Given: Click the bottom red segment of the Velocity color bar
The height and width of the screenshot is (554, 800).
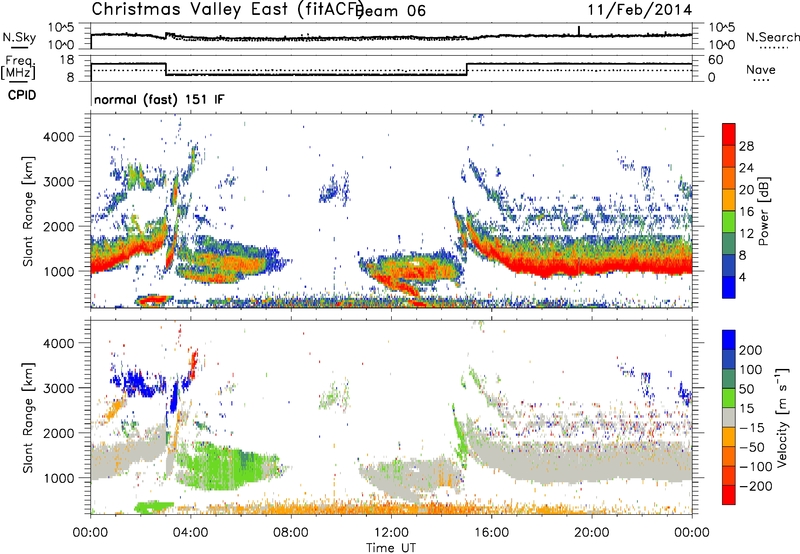Looking at the screenshot, I should 729,495.
